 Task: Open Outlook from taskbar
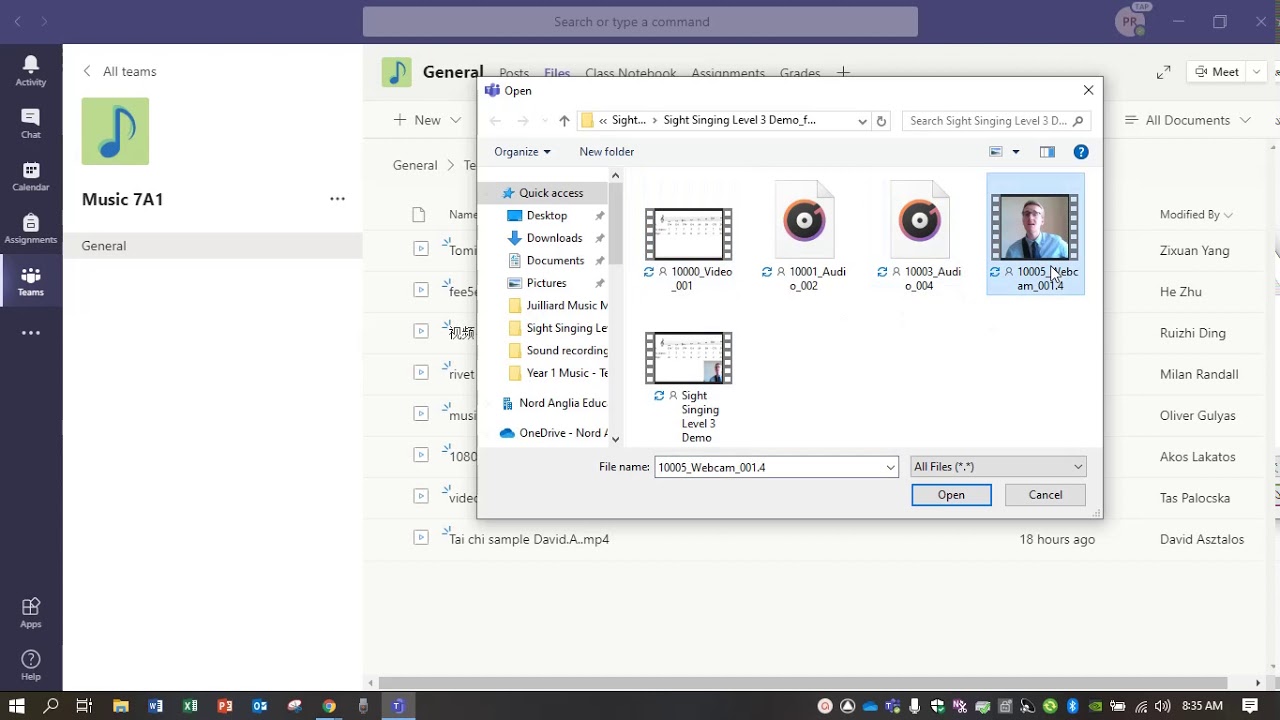(260, 706)
